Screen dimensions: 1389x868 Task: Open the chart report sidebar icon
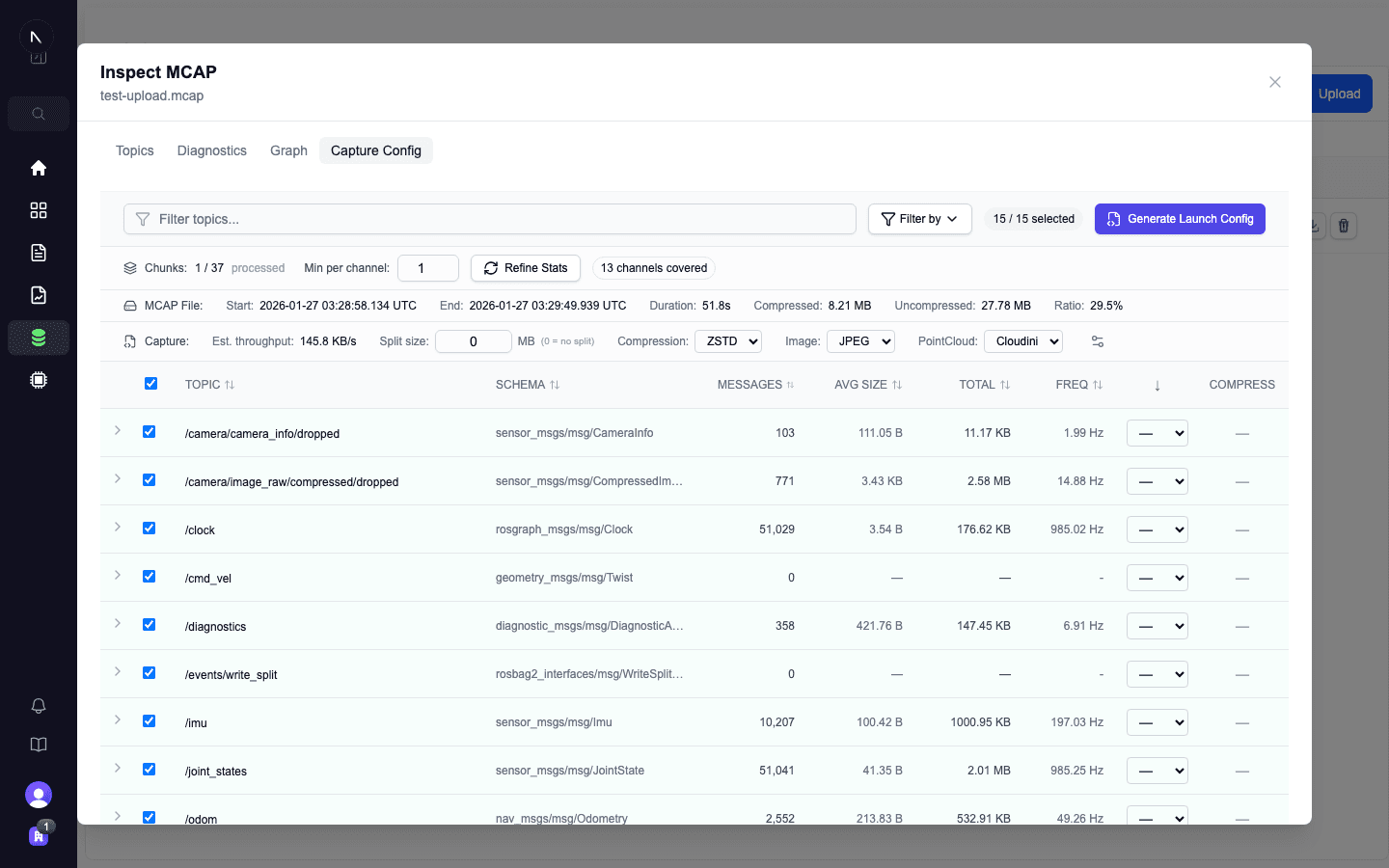[x=39, y=295]
